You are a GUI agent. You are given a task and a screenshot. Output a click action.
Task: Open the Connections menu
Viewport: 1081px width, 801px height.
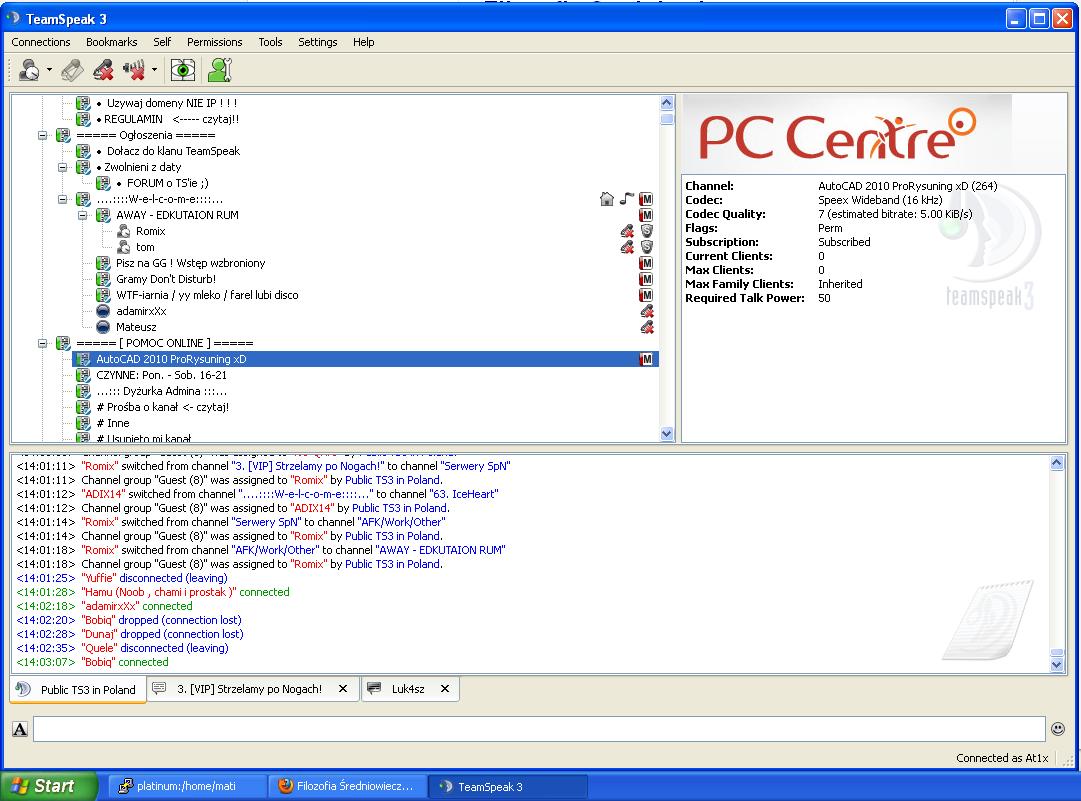point(41,42)
